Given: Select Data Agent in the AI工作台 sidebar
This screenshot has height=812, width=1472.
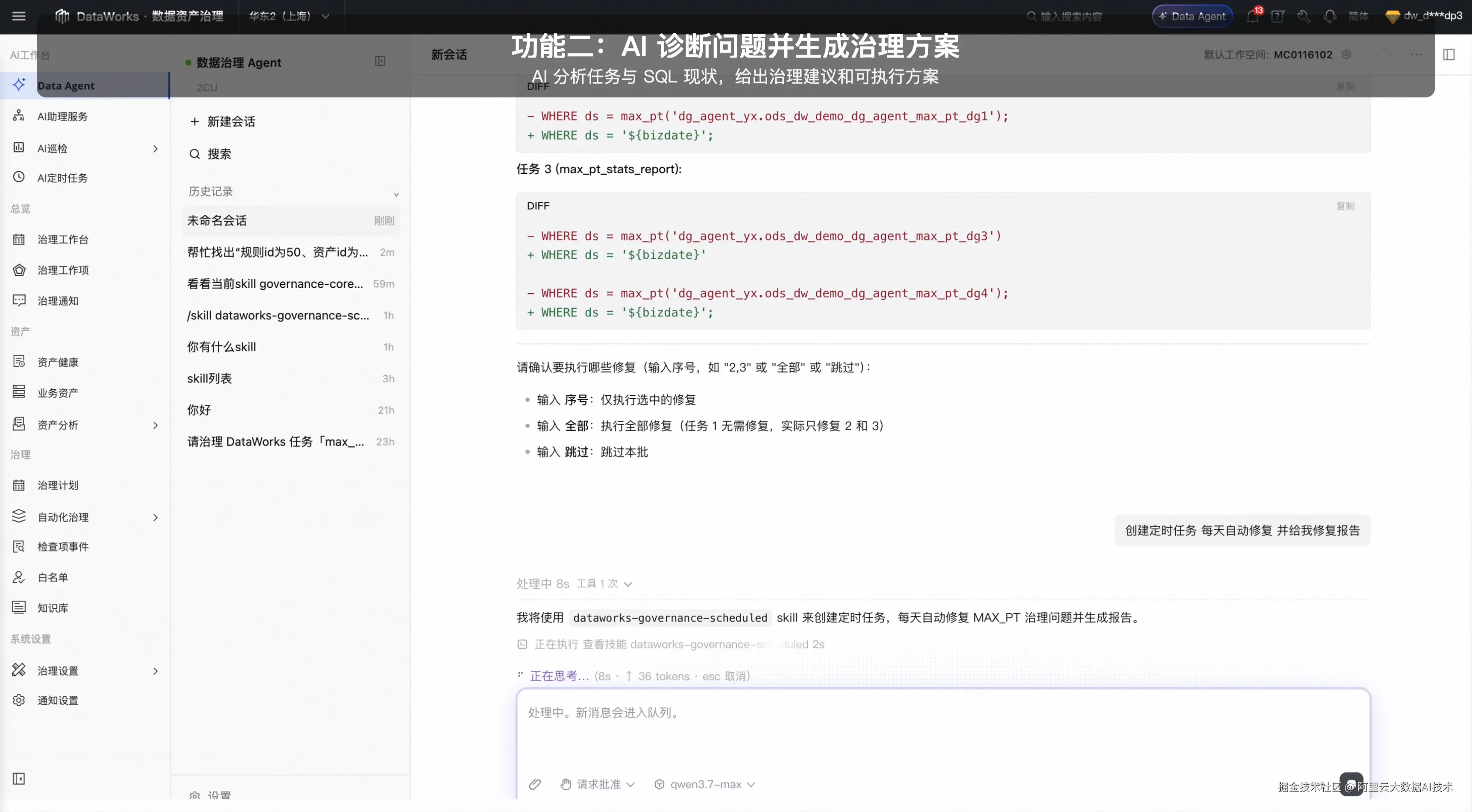Looking at the screenshot, I should (x=85, y=86).
